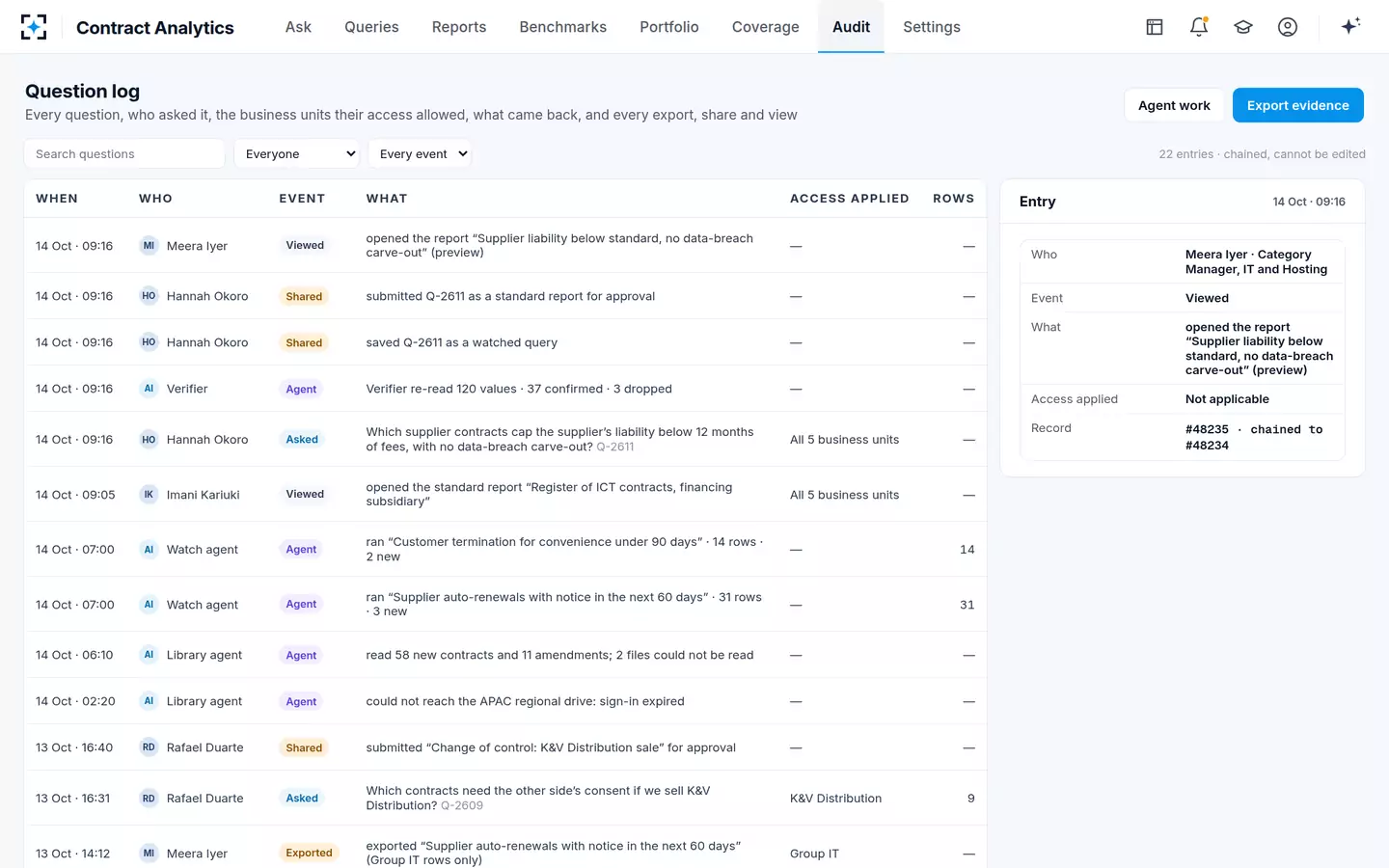Screen dimensions: 1389x868
Task: Click the record "#48235 · chained to #48234"
Action: pos(1254,437)
